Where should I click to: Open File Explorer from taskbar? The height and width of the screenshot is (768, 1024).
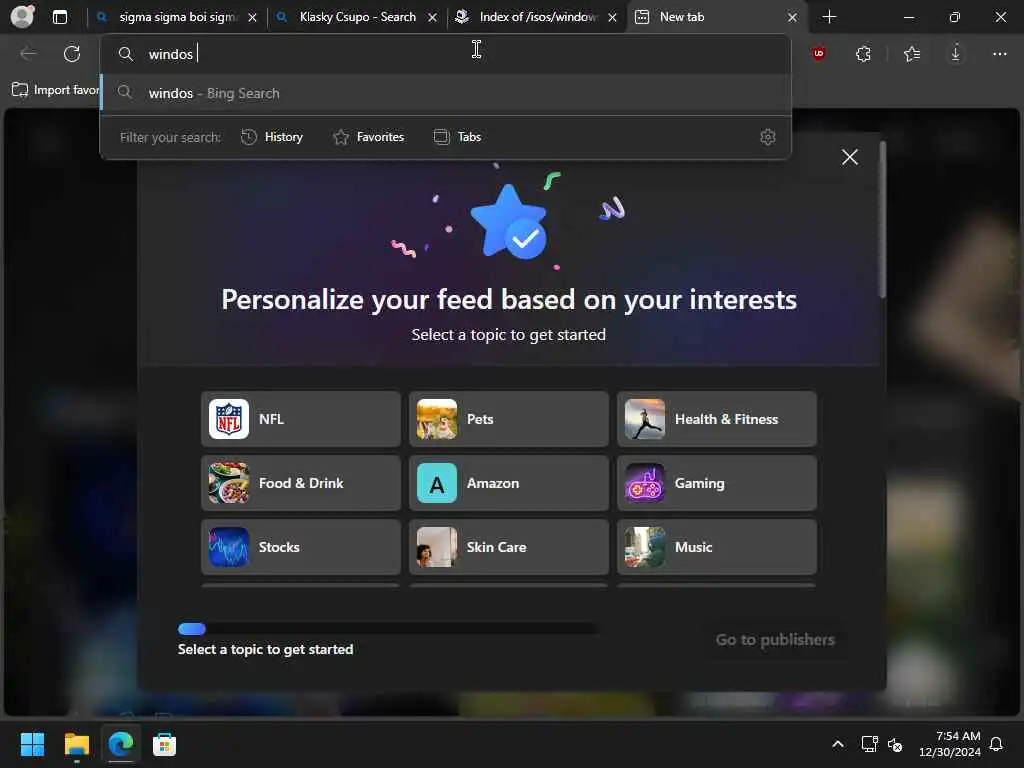76,744
